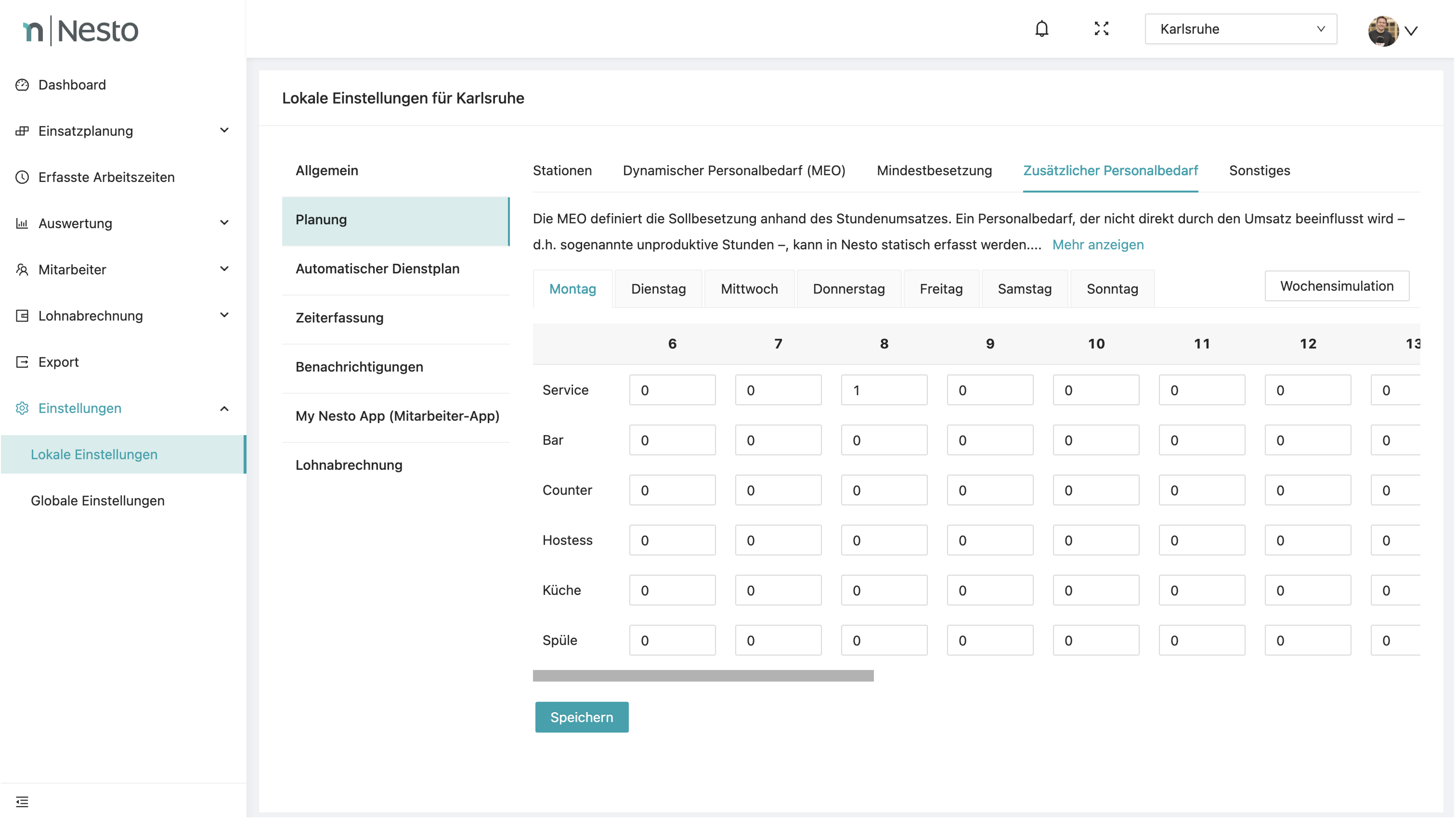
Task: Expand the Mitarbeiter submenu chevron
Action: 224,269
